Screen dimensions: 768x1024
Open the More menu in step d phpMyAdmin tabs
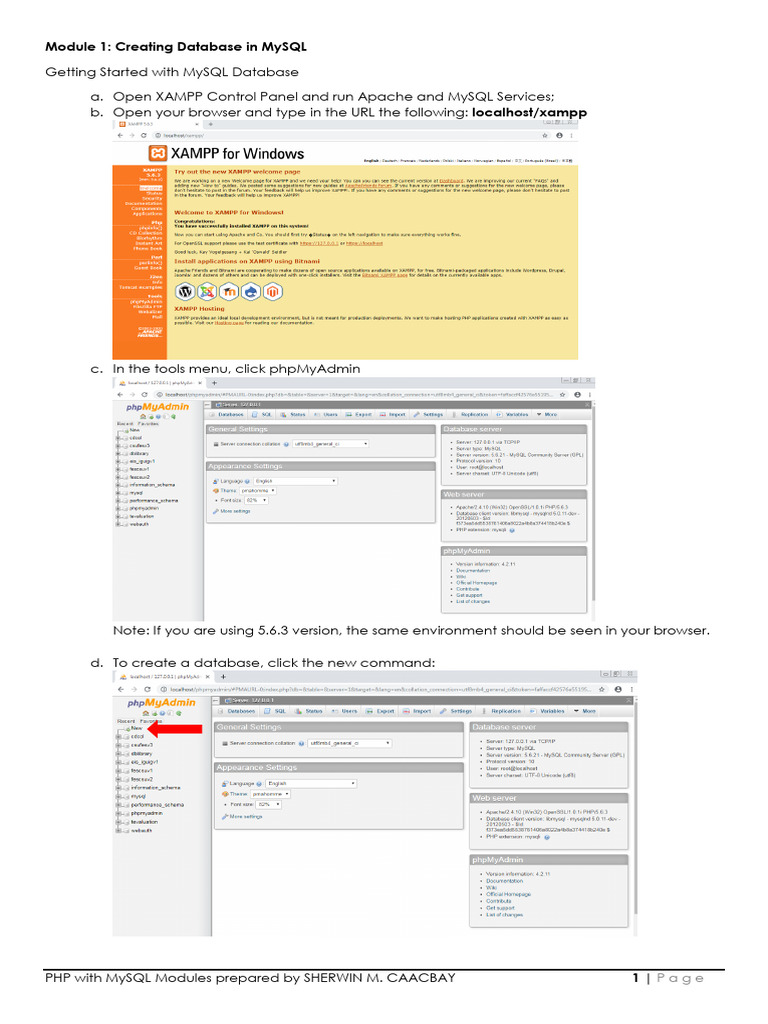click(585, 711)
